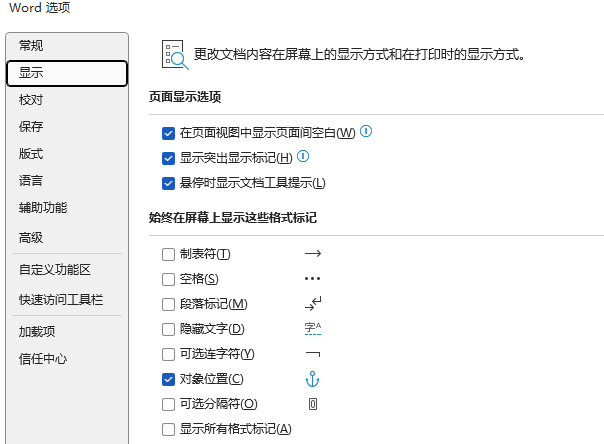Viewport: 604px width, 444px height.
Task: Click the info icon beside 在页面视图中显示页面间空白
Action: [366, 131]
